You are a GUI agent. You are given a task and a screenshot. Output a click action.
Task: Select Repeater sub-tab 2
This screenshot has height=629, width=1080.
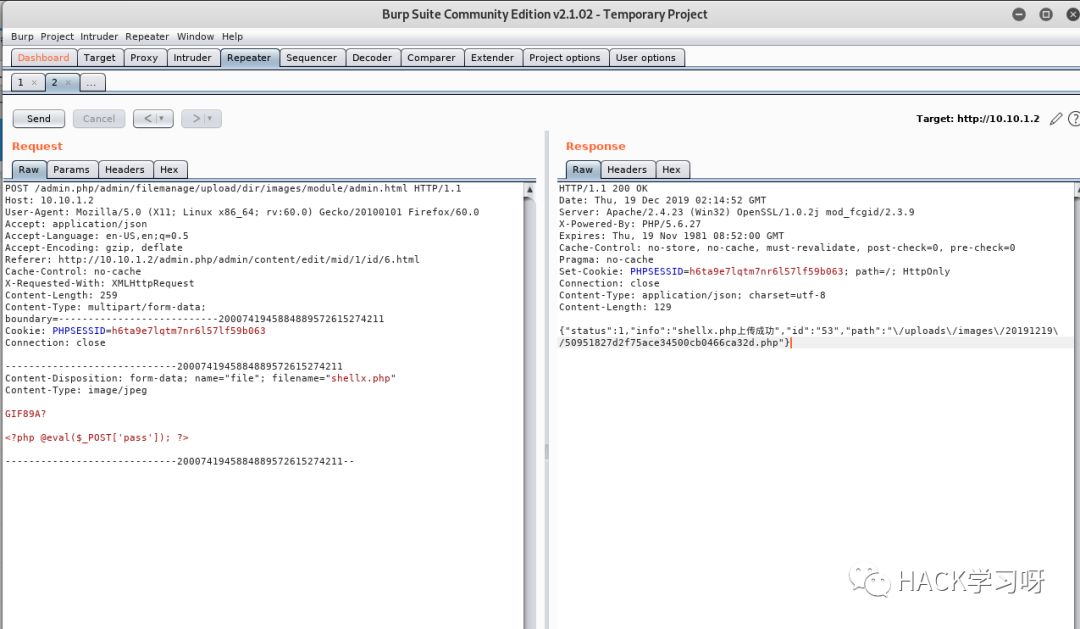click(x=54, y=83)
